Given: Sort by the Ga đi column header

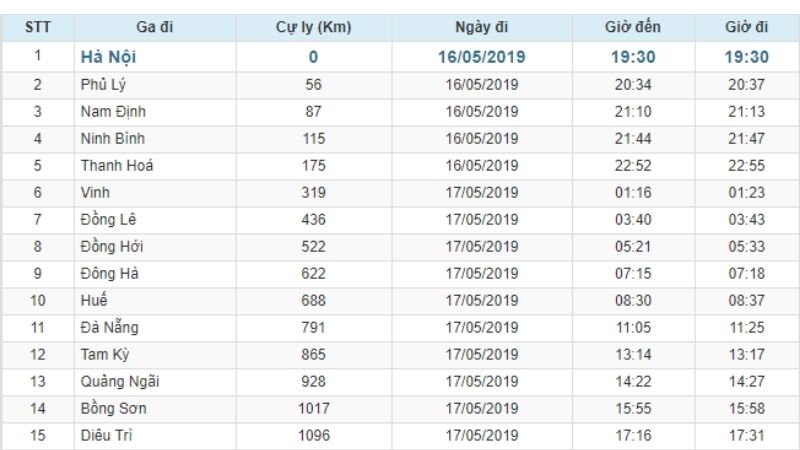Looking at the screenshot, I should [154, 27].
